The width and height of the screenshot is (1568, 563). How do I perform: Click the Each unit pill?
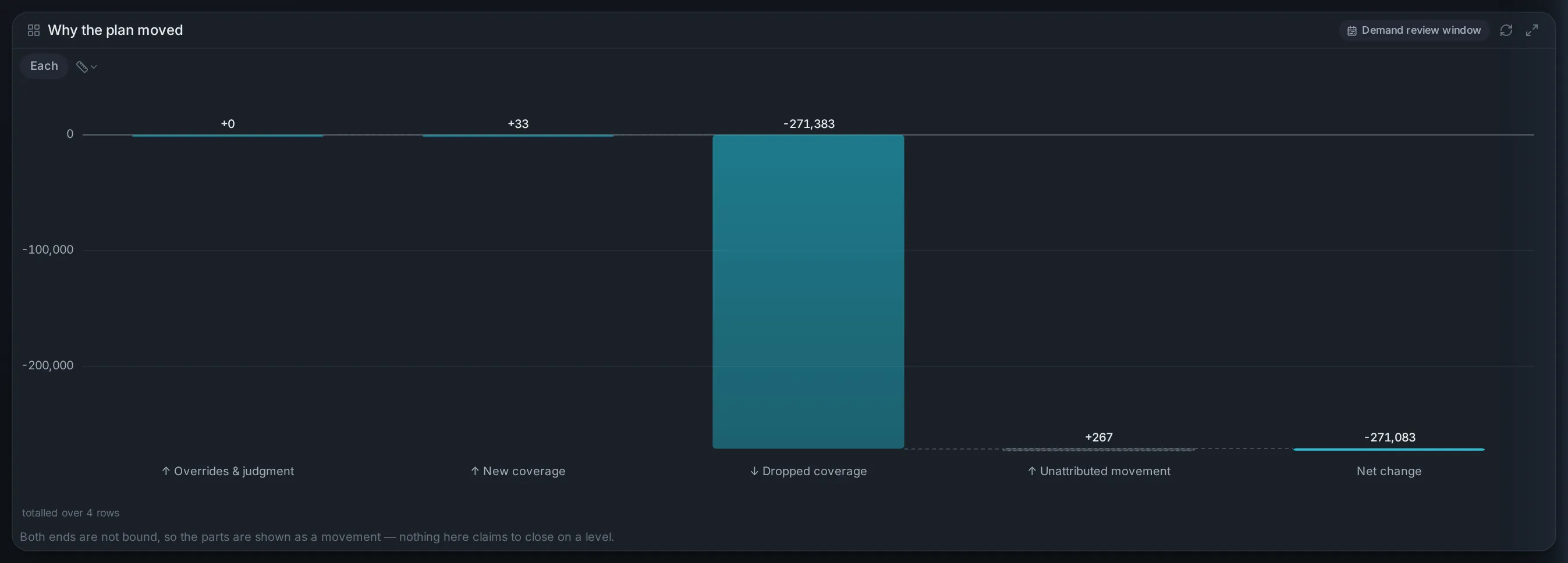coord(44,66)
